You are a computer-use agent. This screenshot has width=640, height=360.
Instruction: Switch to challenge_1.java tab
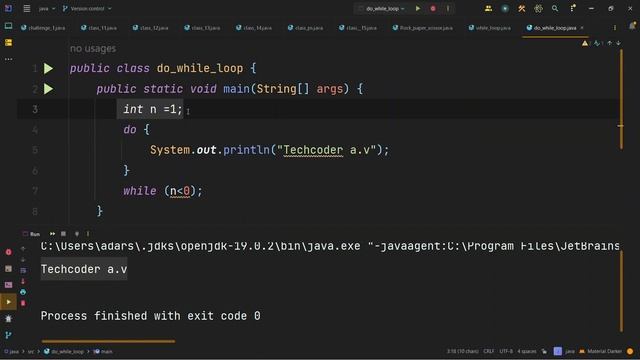coord(43,28)
